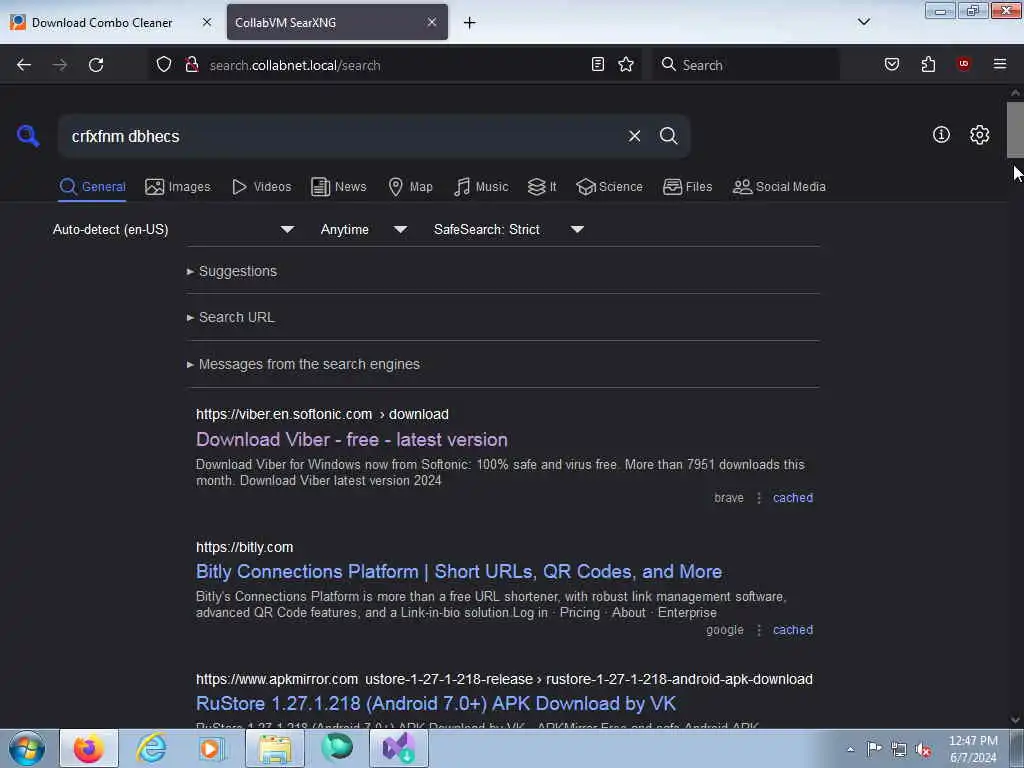Go back to the previous page
This screenshot has width=1024, height=768.
point(24,65)
